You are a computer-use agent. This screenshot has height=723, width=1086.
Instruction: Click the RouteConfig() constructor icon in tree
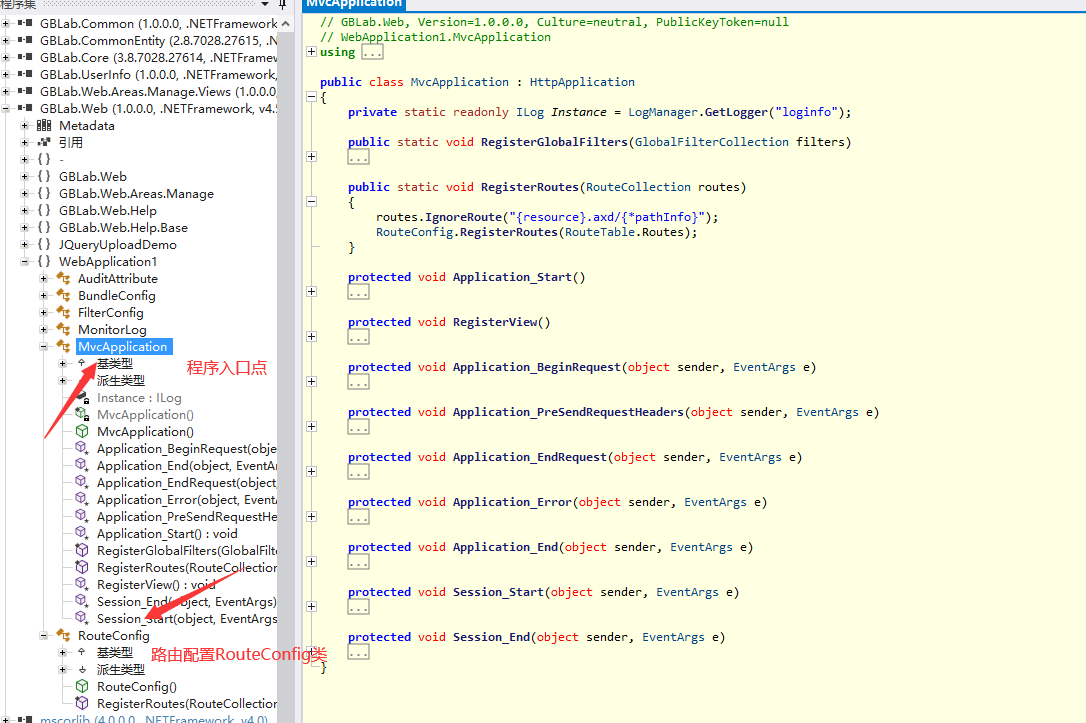click(x=82, y=687)
